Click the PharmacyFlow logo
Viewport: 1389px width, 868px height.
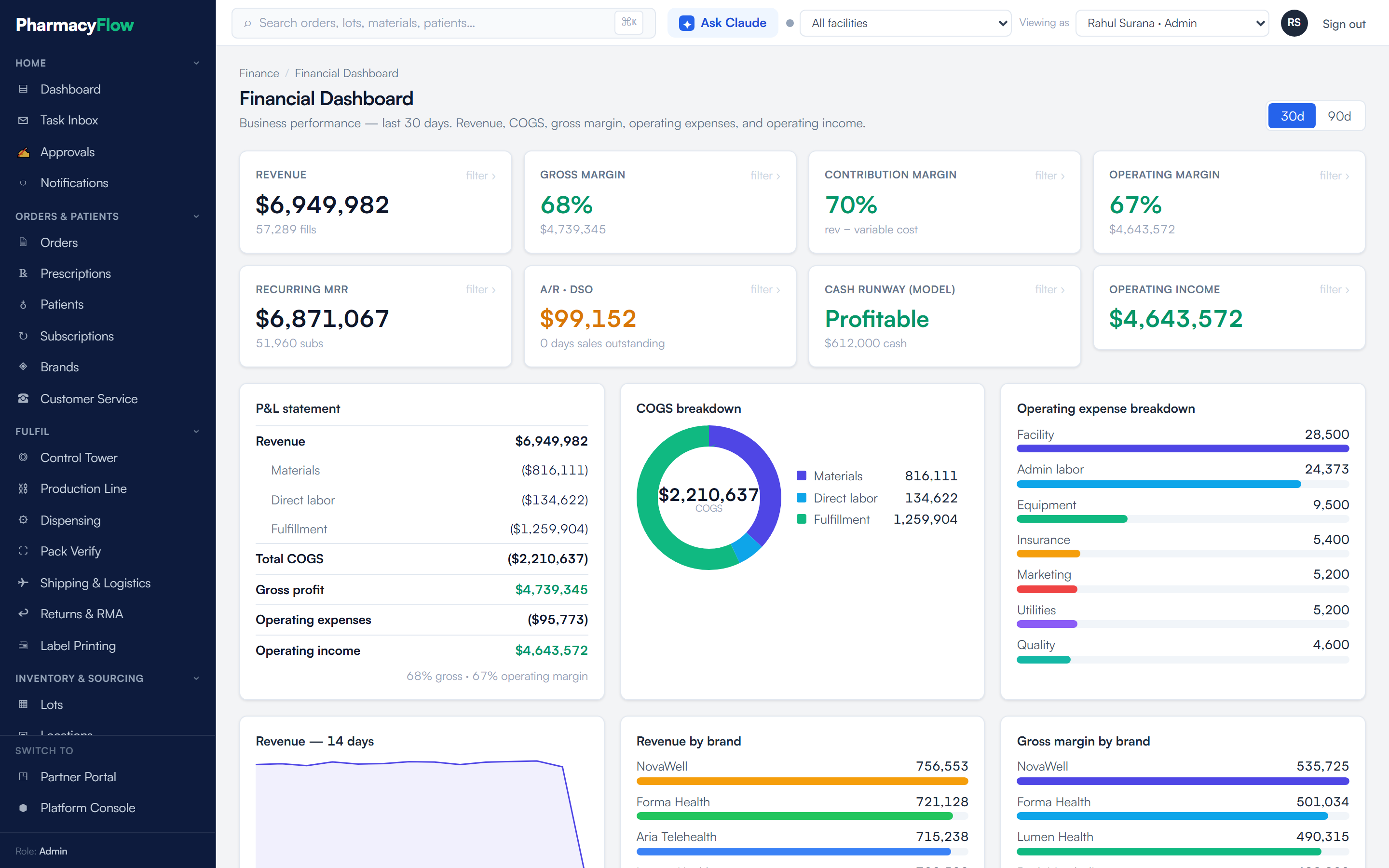click(x=75, y=25)
